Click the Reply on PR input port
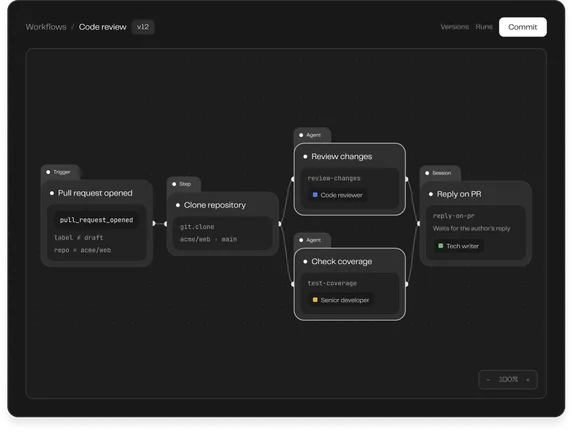The image size is (573, 432). click(x=418, y=223)
